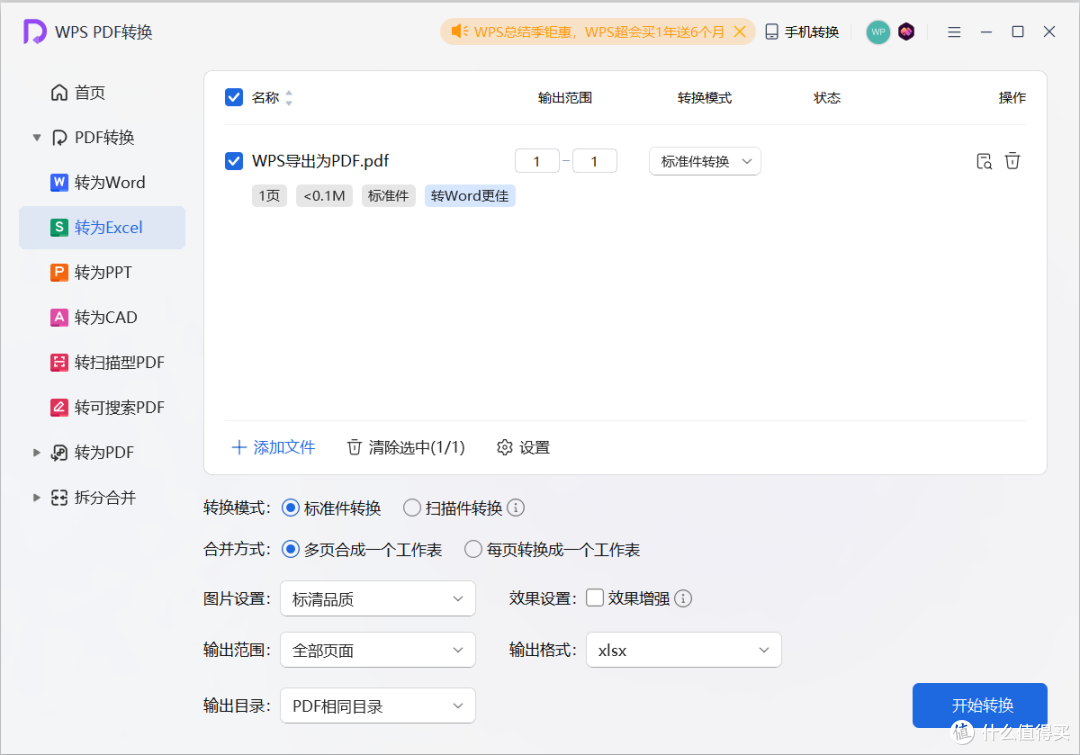1080x755 pixels.
Task: Open the 输出格式 xlsx dropdown
Action: 683,650
